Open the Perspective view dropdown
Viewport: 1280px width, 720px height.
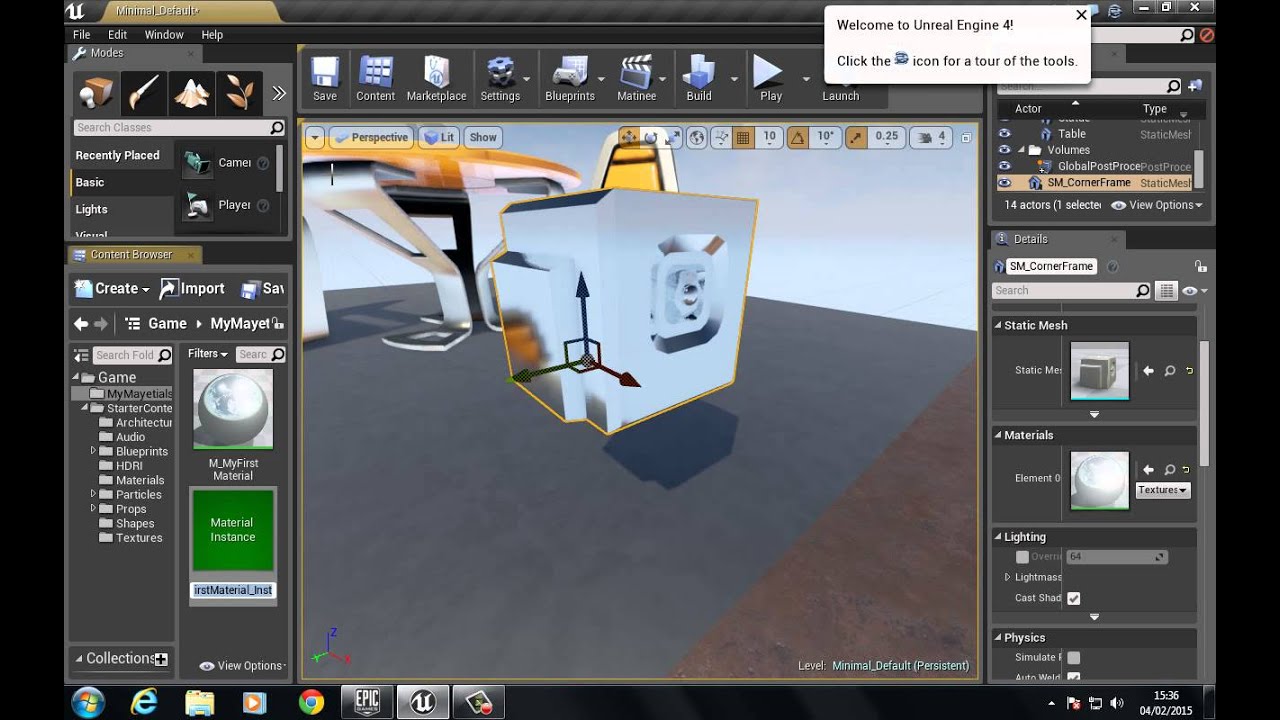point(371,138)
